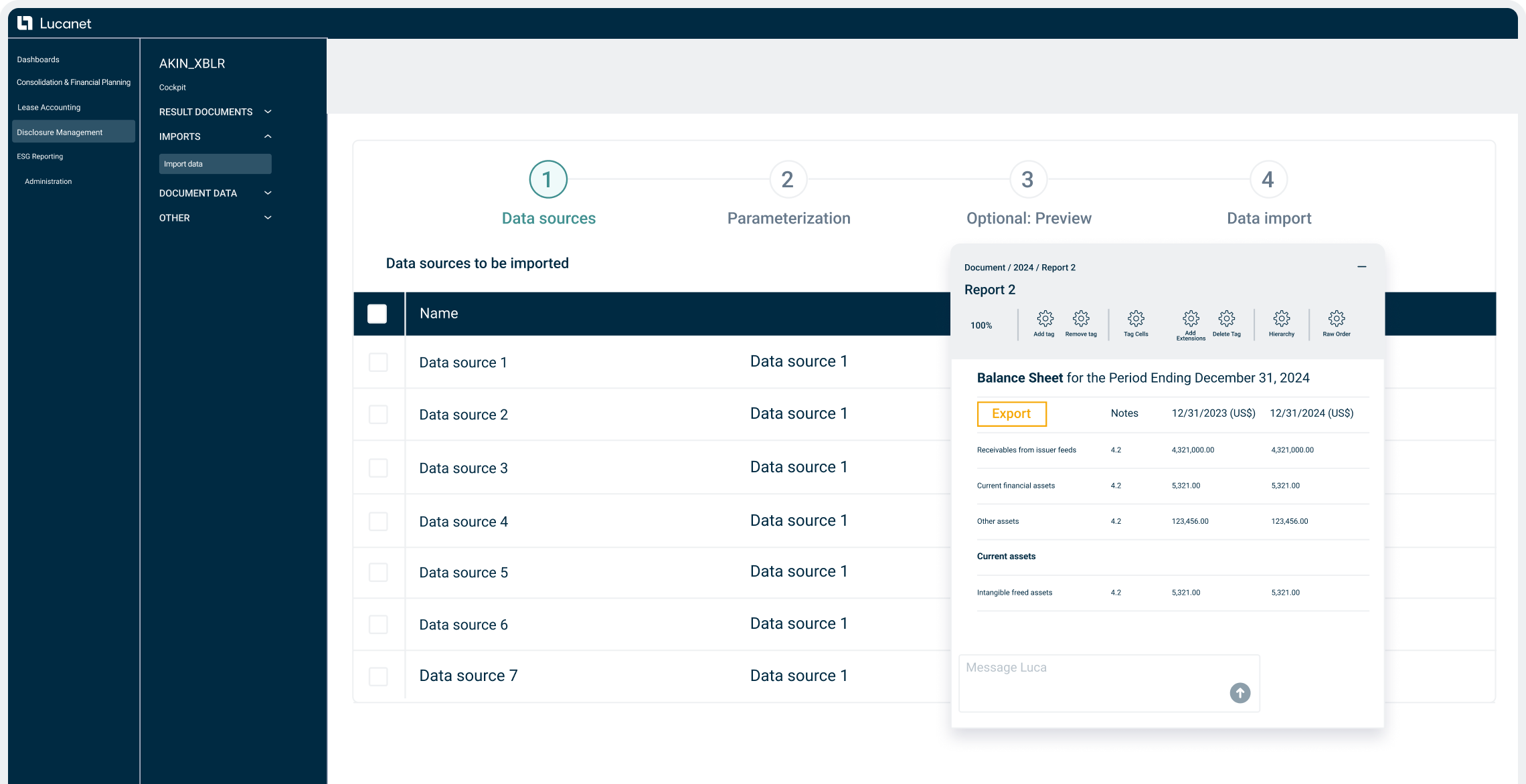Click the AKIN_XBLR project title
1526x784 pixels.
(192, 64)
